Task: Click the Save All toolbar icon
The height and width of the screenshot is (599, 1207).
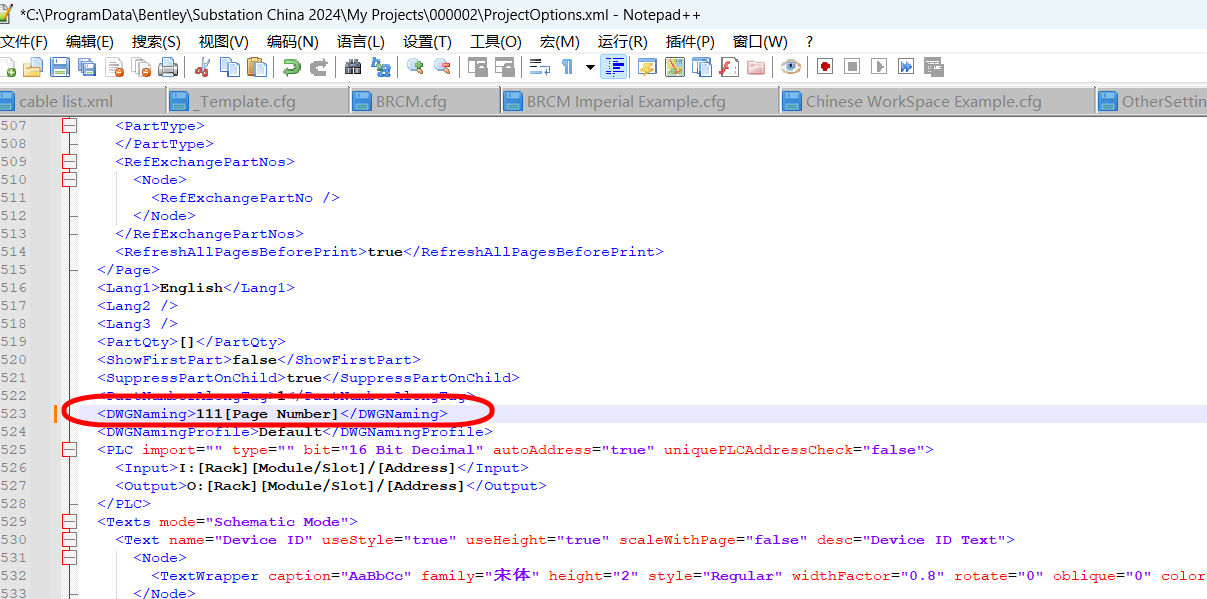Action: tap(87, 67)
